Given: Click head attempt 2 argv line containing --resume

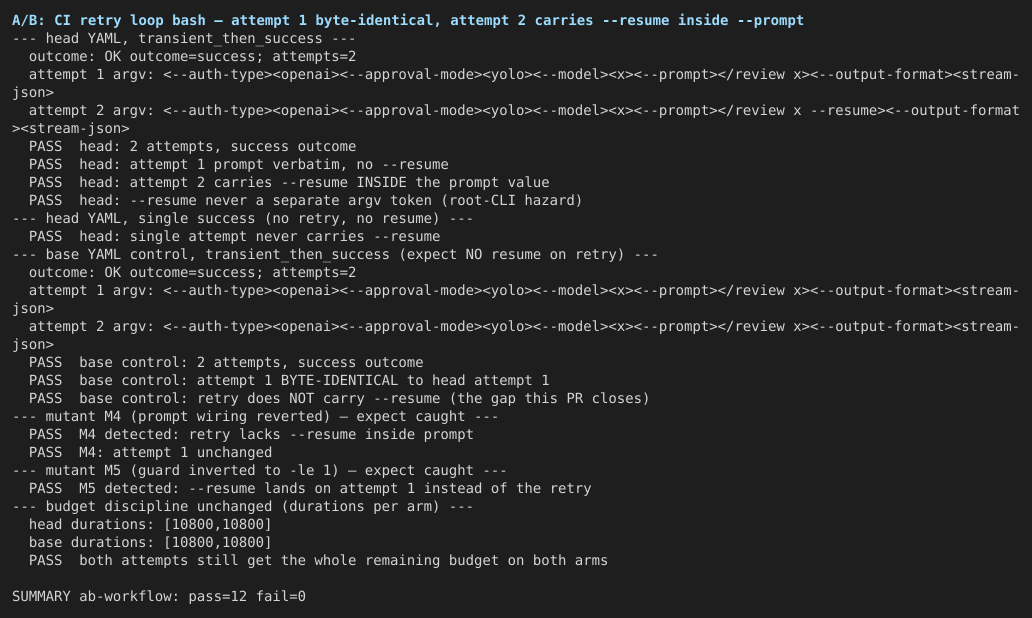Looking at the screenshot, I should (x=516, y=119).
